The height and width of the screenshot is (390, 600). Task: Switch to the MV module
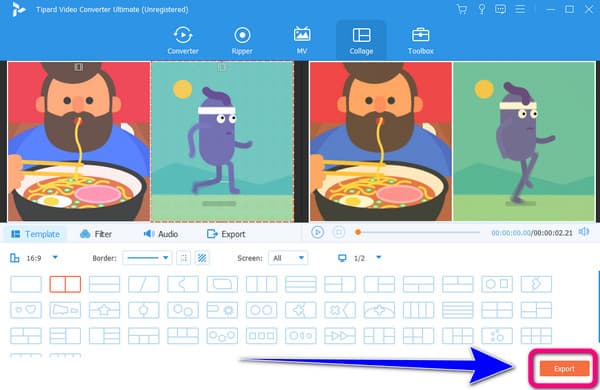click(x=302, y=41)
